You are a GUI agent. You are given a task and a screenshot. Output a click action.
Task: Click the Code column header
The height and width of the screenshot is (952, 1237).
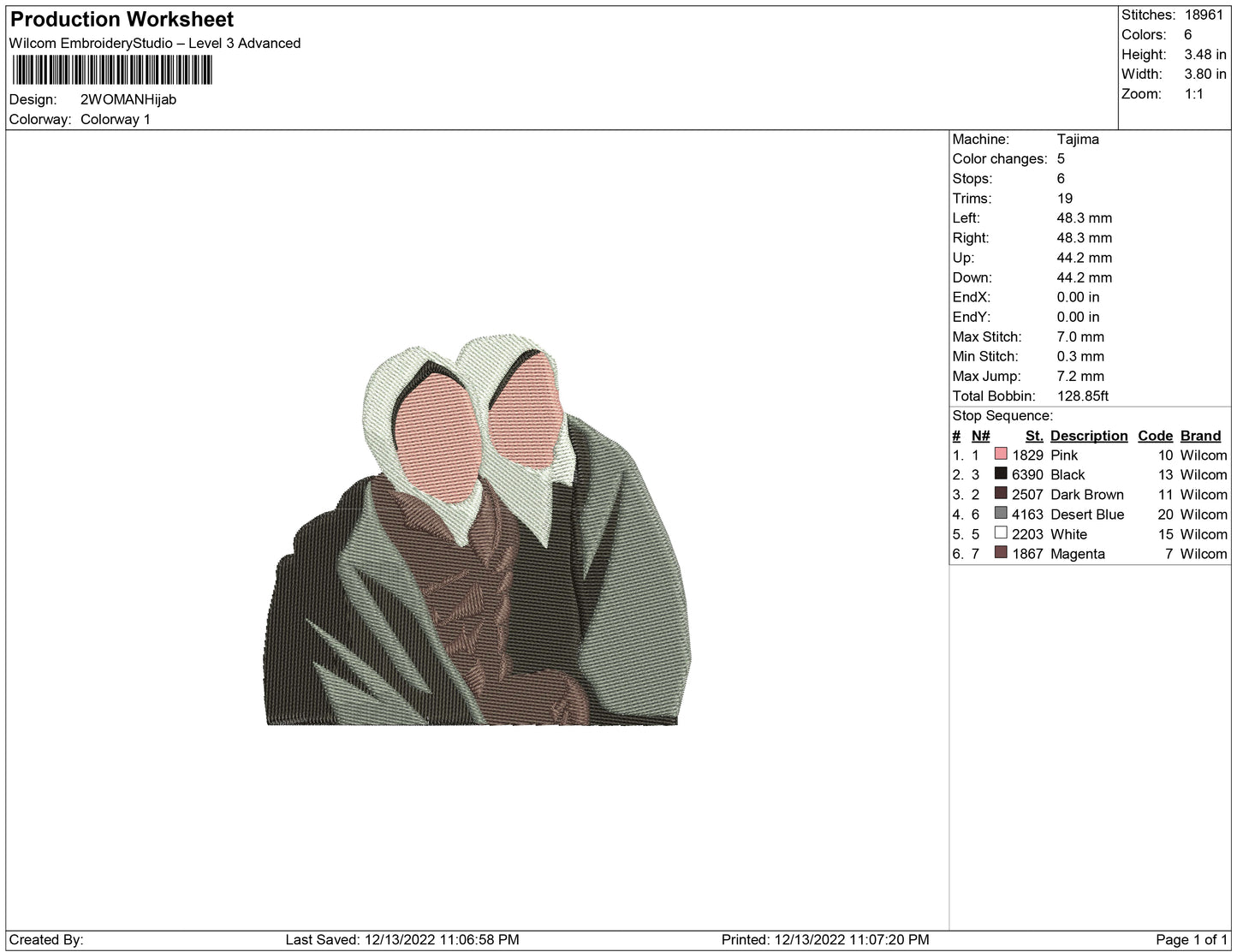[1155, 435]
